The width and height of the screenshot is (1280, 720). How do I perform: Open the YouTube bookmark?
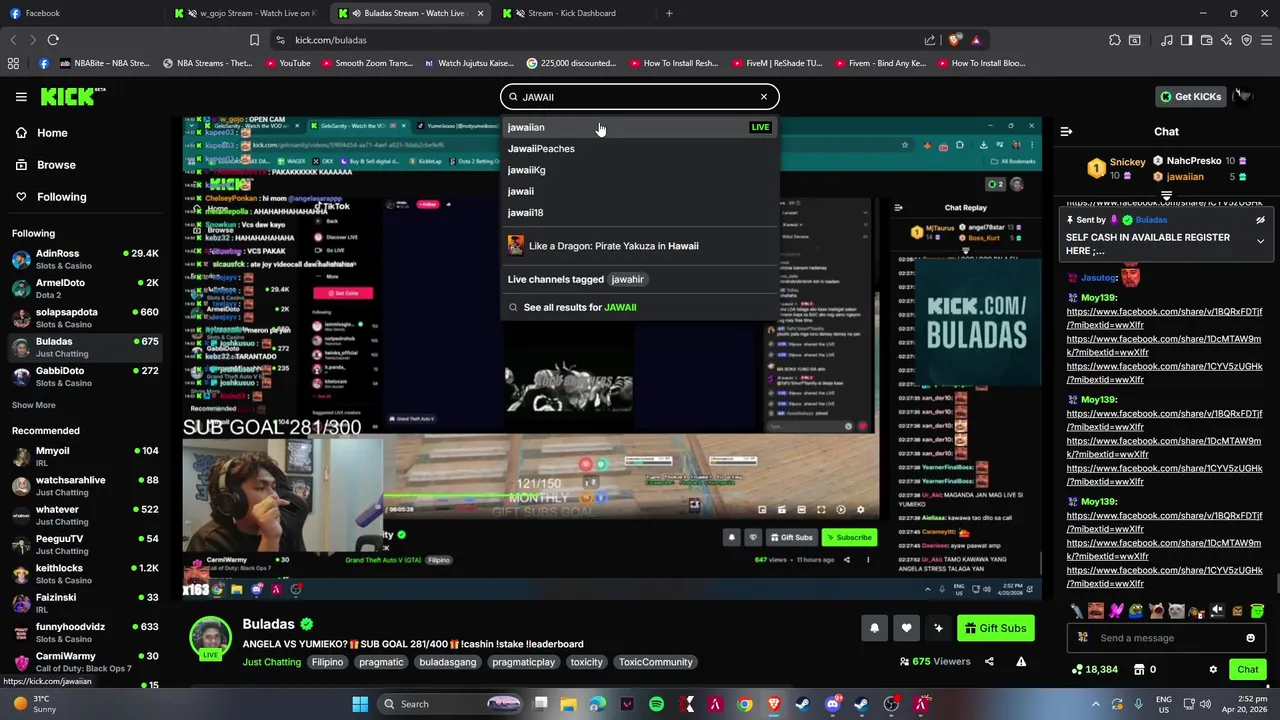[x=288, y=63]
